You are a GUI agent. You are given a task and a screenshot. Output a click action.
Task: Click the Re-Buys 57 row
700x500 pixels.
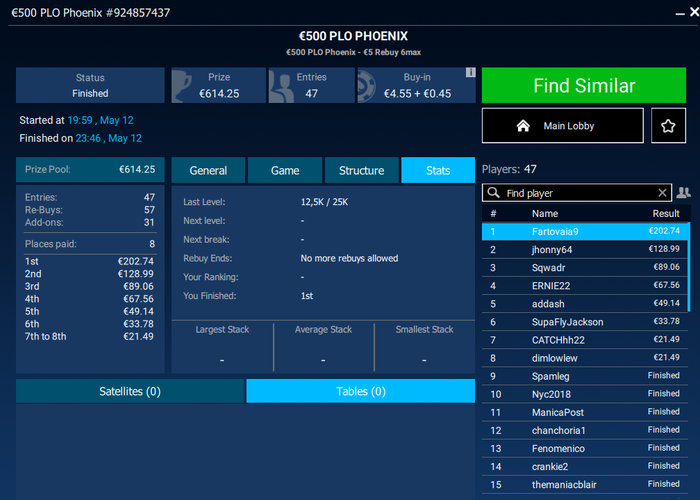(89, 210)
